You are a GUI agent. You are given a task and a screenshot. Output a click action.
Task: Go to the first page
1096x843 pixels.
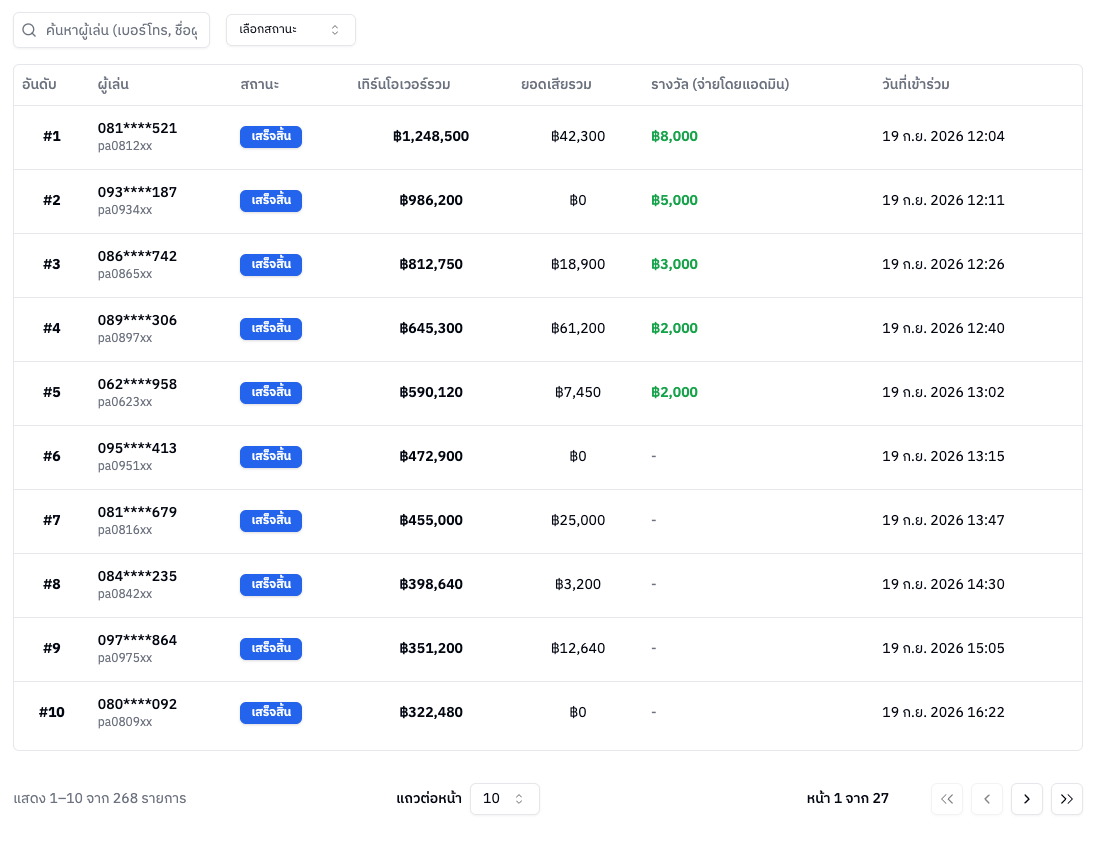tap(947, 799)
